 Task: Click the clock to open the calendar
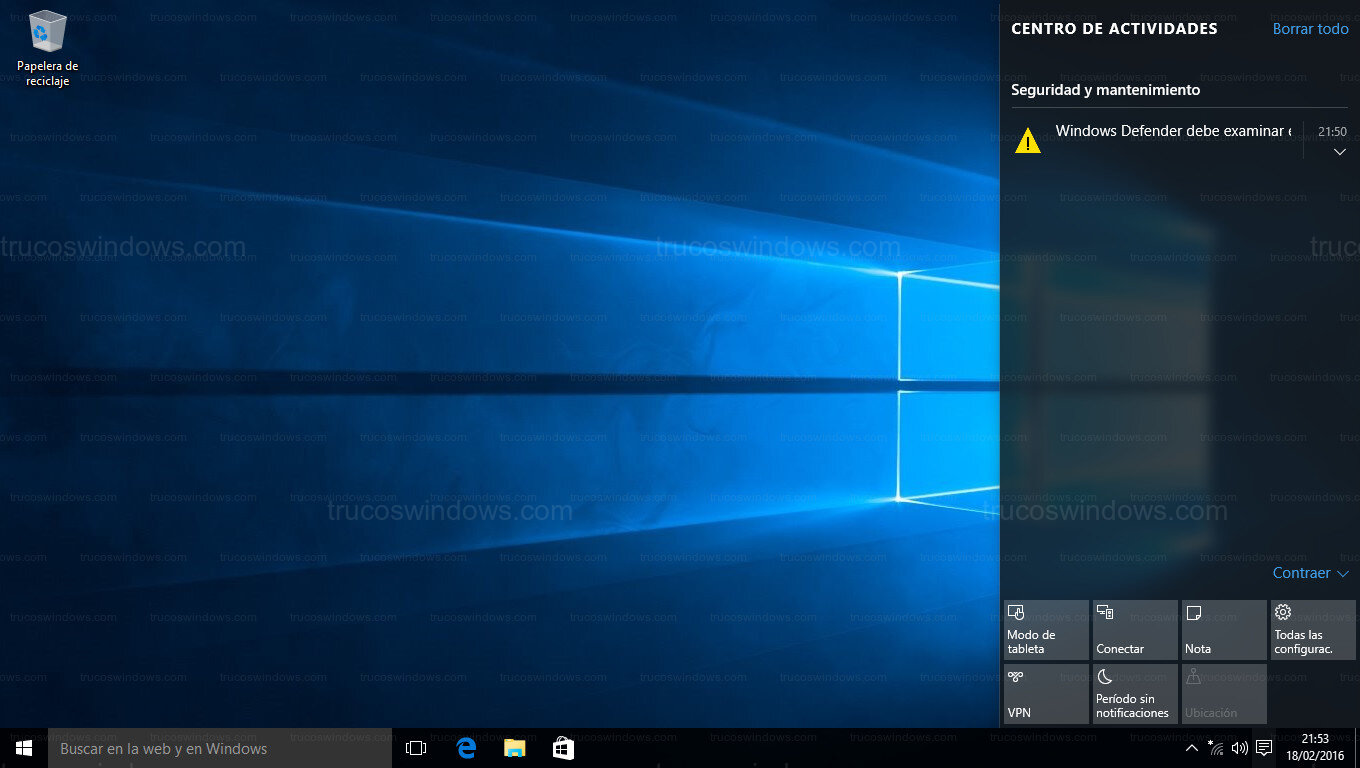(1317, 747)
